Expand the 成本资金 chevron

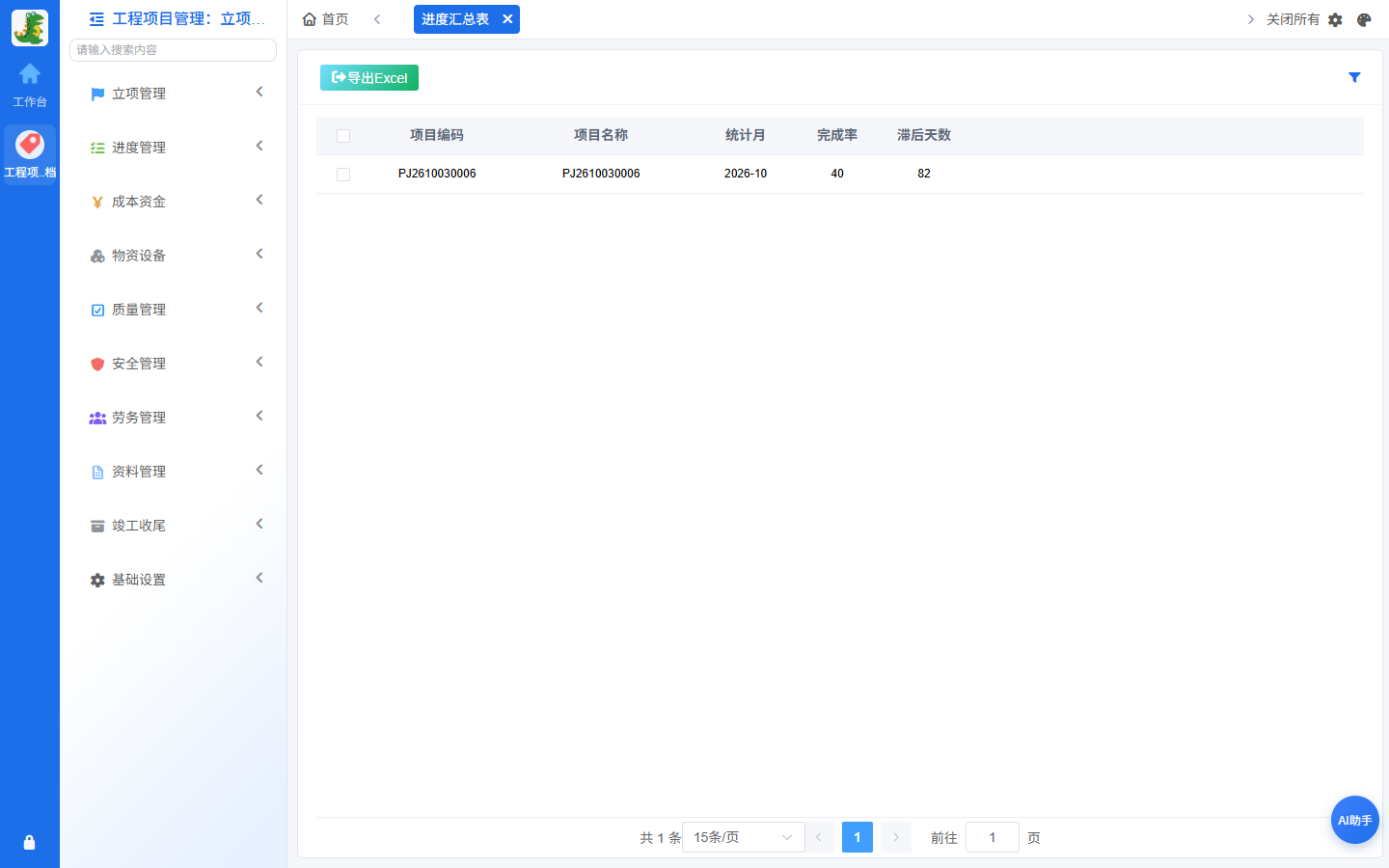[259, 200]
